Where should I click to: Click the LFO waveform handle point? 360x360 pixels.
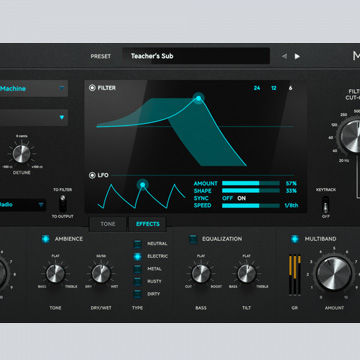pos(143,185)
